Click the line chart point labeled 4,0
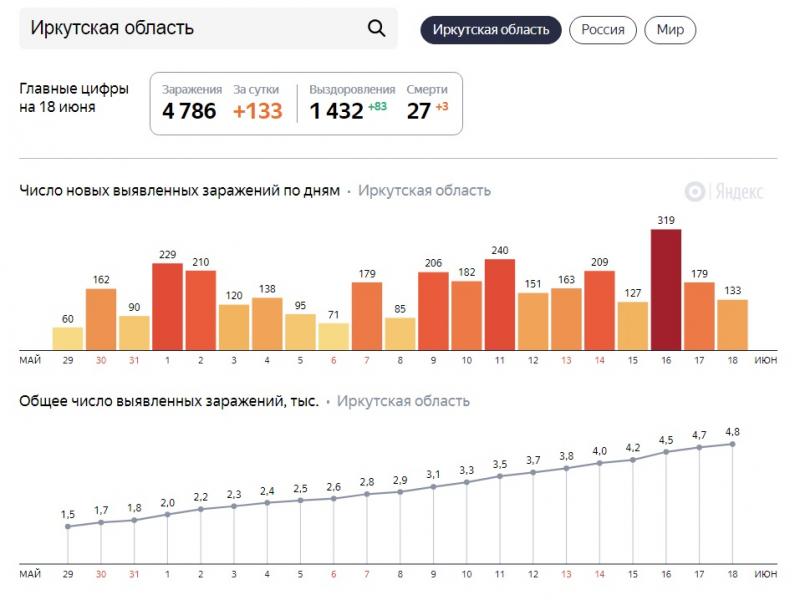This screenshot has height=600, width=800. click(x=599, y=463)
